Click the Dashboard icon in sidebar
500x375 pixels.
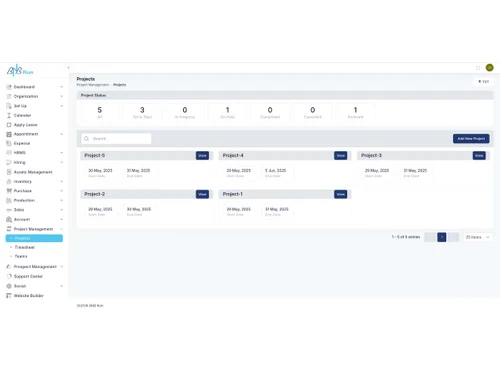[x=9, y=87]
